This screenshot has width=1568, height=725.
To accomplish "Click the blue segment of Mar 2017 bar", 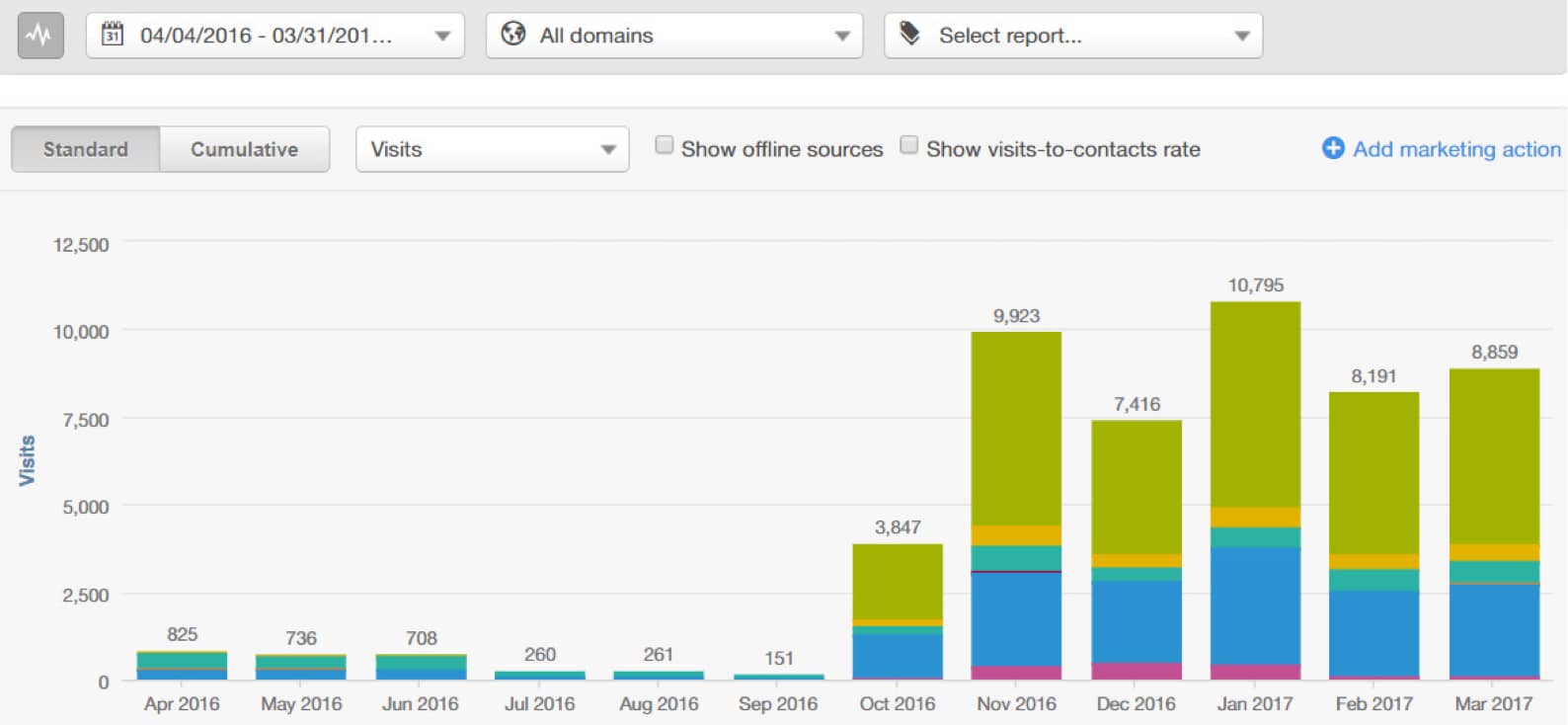I will tap(1494, 630).
